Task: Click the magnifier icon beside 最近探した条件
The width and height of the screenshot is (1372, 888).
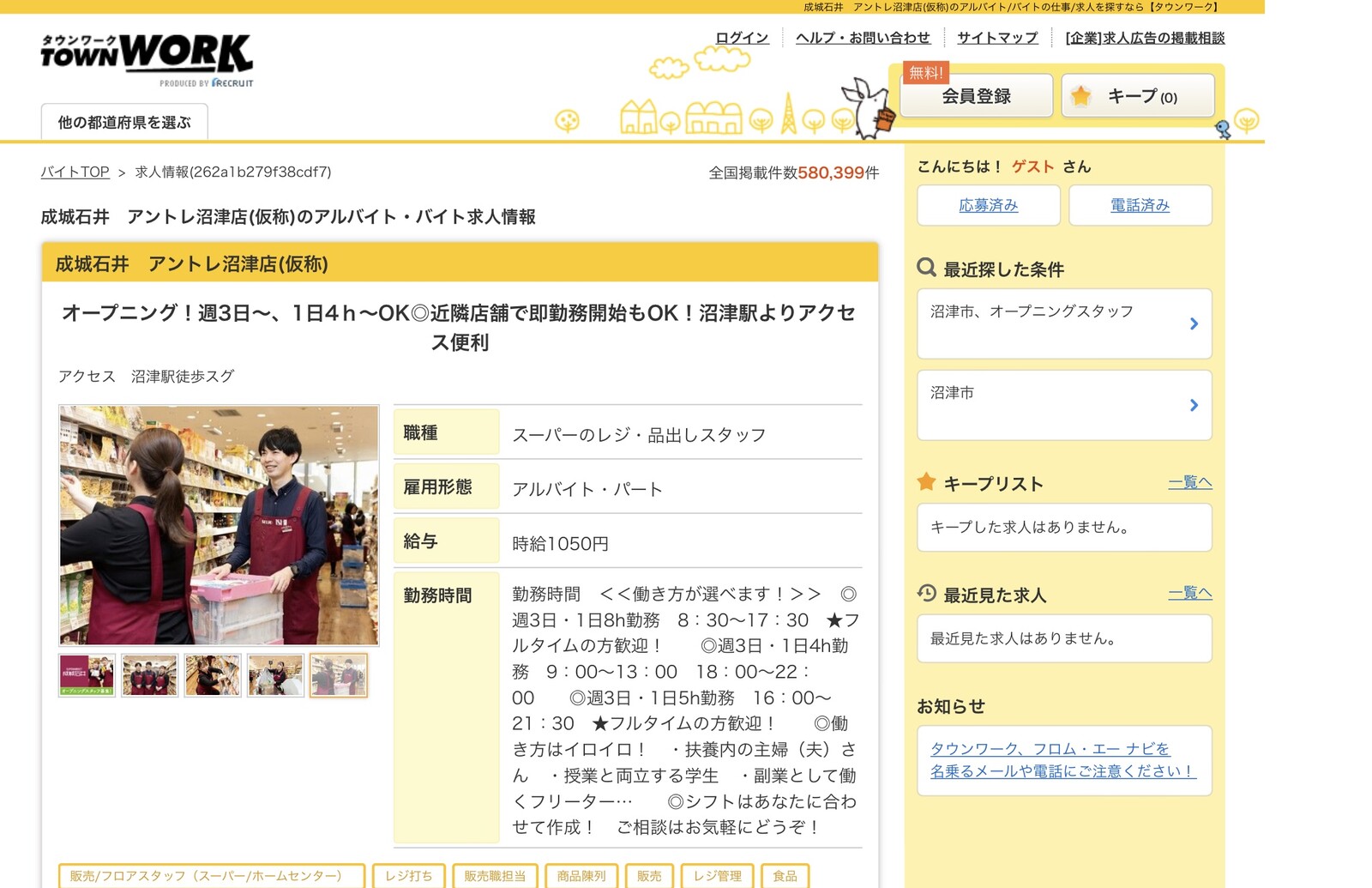Action: (x=926, y=268)
